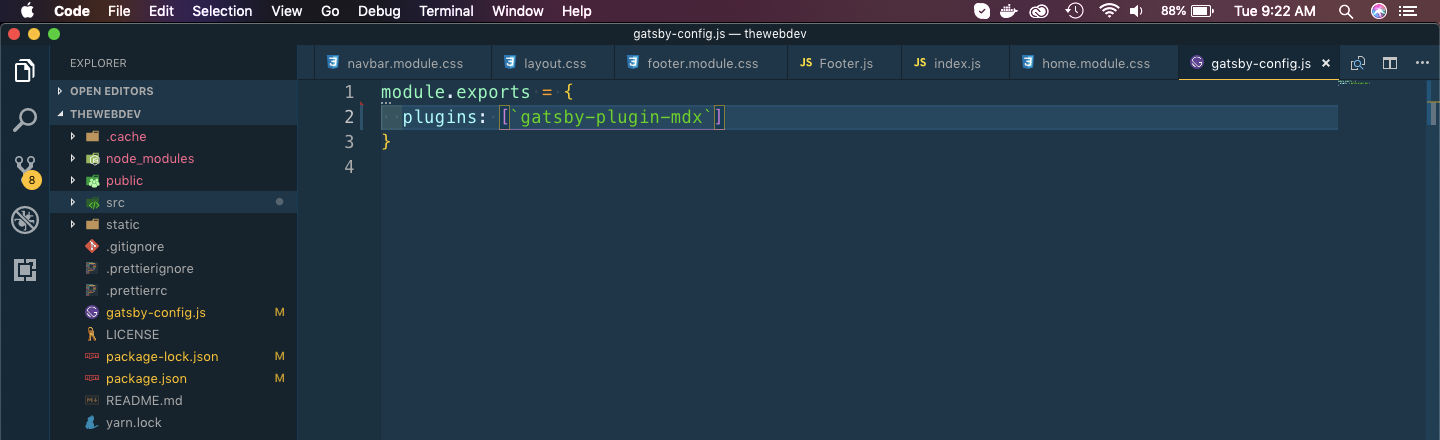Click the gatsby-plugin-mdx string in code
The width and height of the screenshot is (1440, 440).
click(612, 117)
